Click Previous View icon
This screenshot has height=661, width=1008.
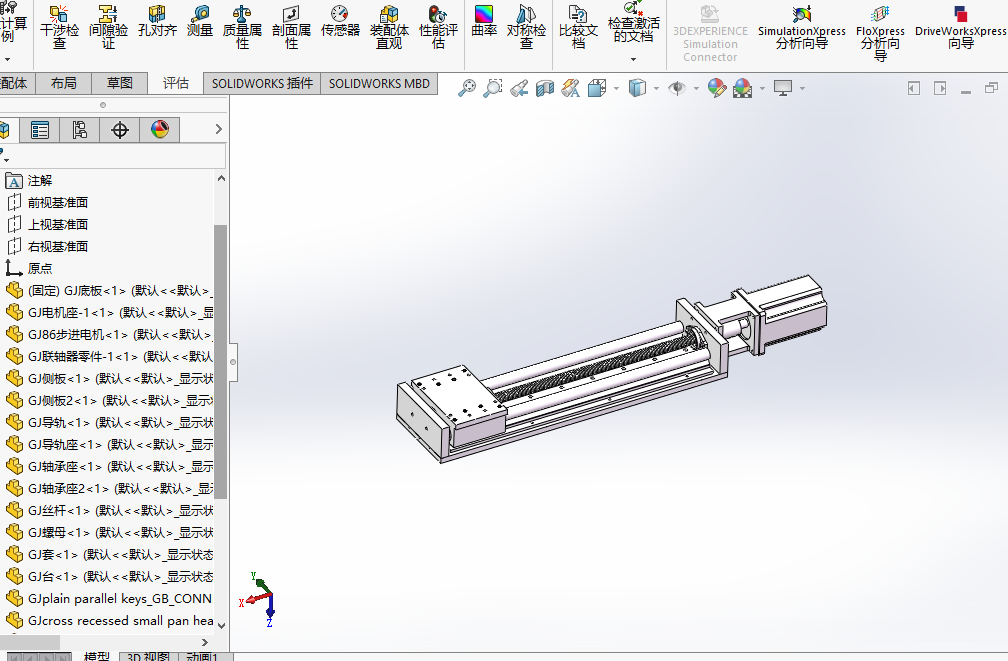click(519, 88)
